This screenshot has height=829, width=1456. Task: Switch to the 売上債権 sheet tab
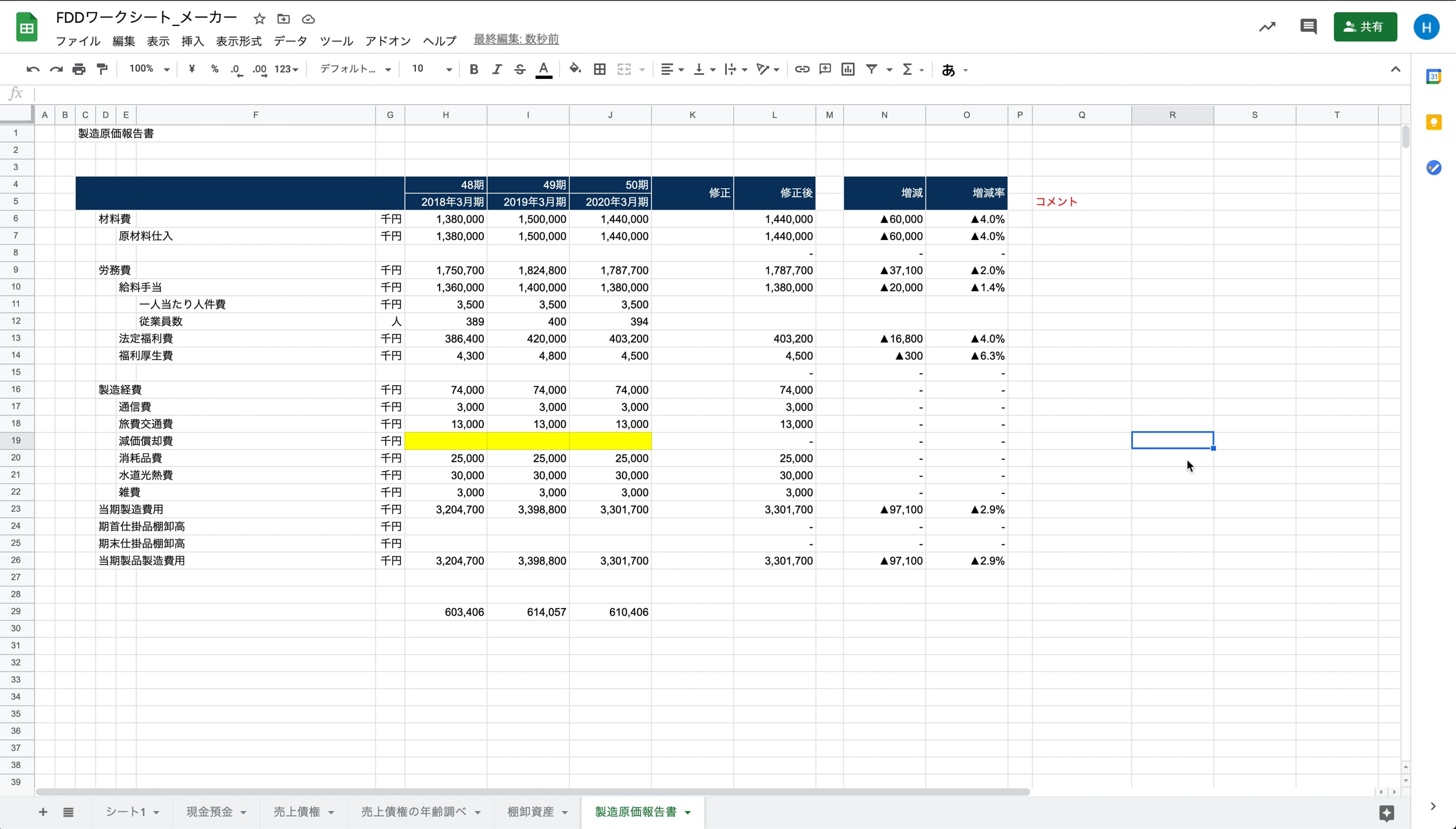click(x=297, y=812)
